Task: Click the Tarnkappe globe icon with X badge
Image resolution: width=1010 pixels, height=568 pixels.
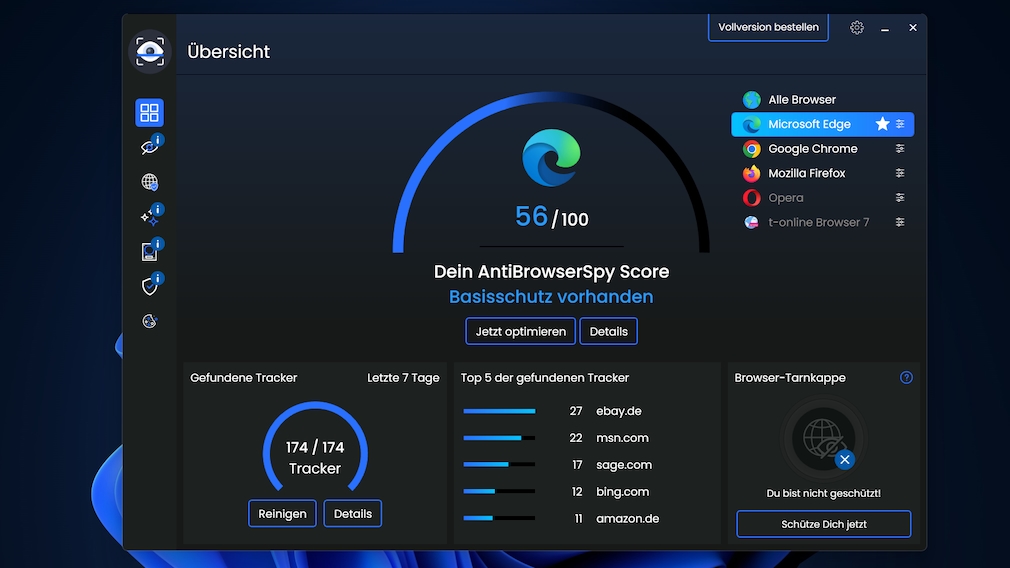Action: point(824,439)
